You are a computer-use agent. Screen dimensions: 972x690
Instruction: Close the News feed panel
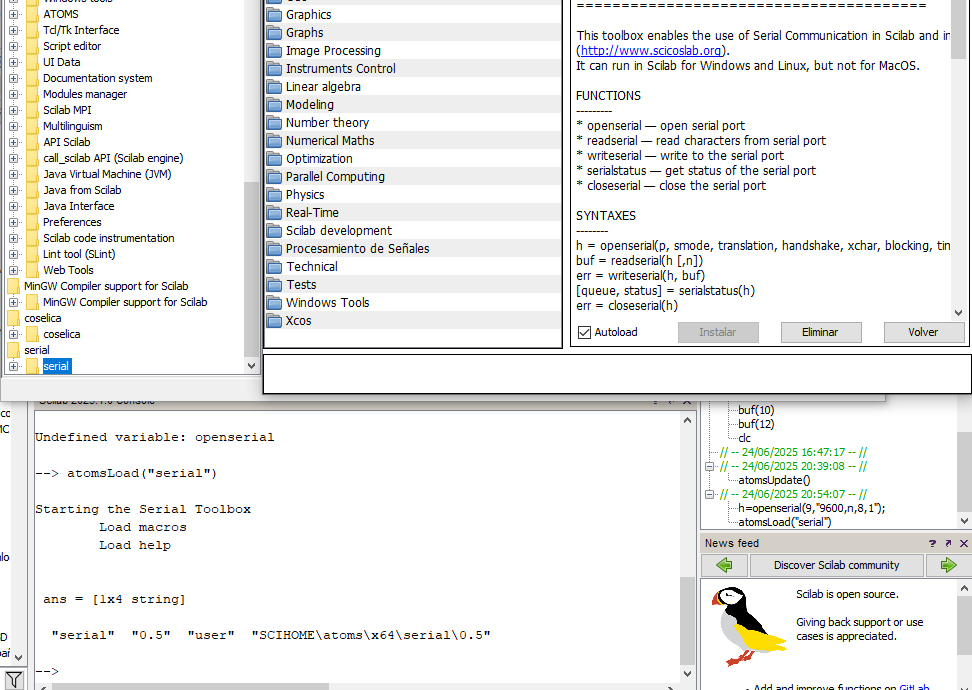click(x=963, y=543)
